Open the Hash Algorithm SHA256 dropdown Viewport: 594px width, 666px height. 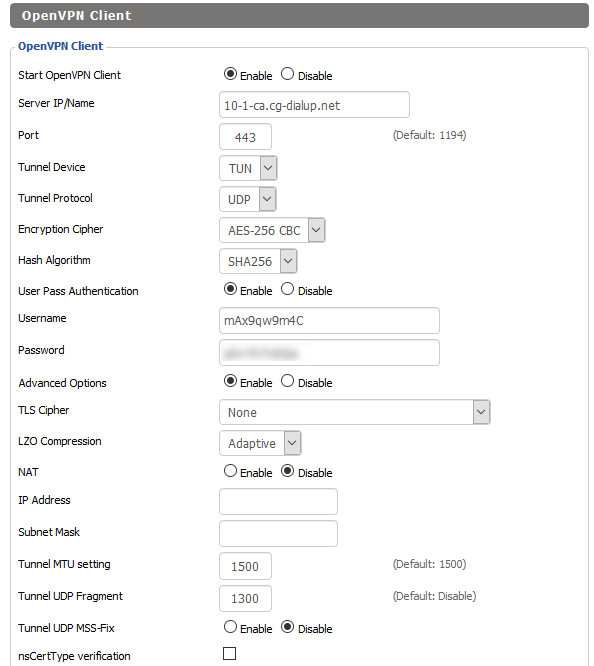tap(258, 261)
